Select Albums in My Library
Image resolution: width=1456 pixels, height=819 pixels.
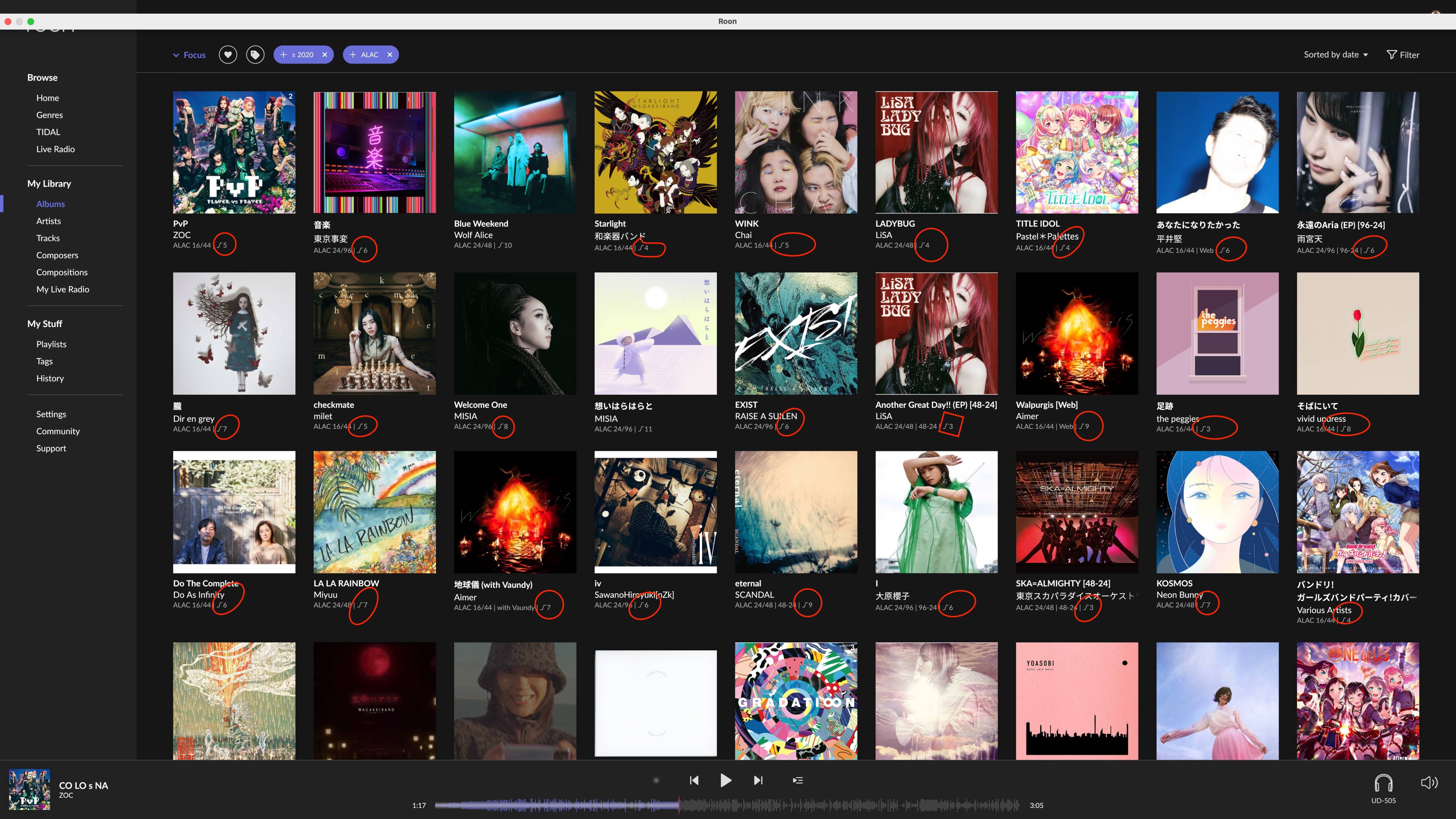[50, 204]
